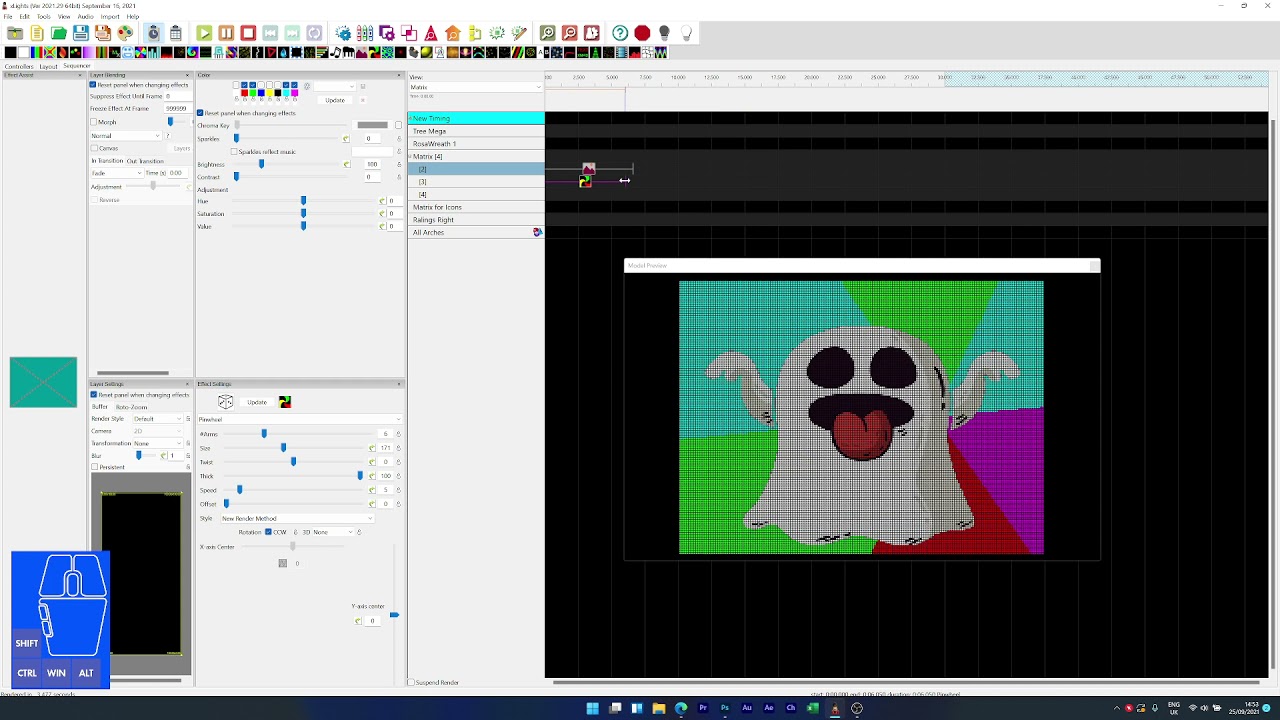Click the Layers button

coord(181,148)
